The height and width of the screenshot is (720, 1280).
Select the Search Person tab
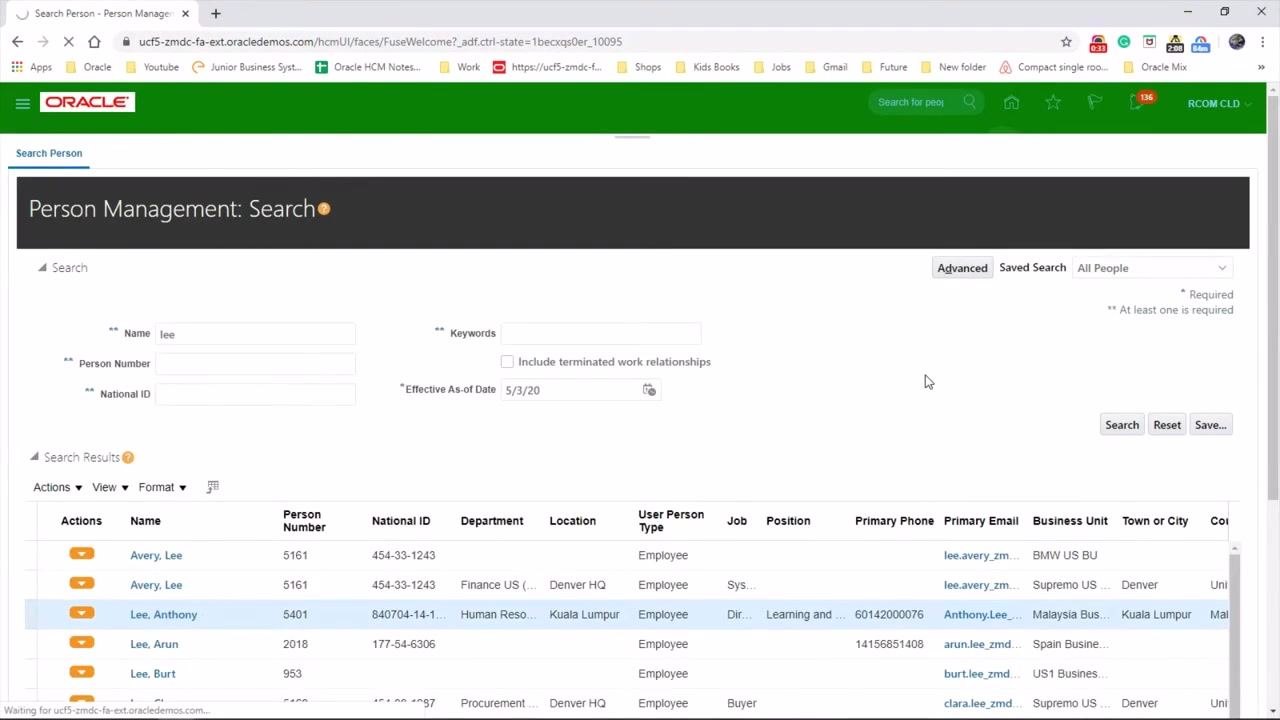tap(49, 153)
